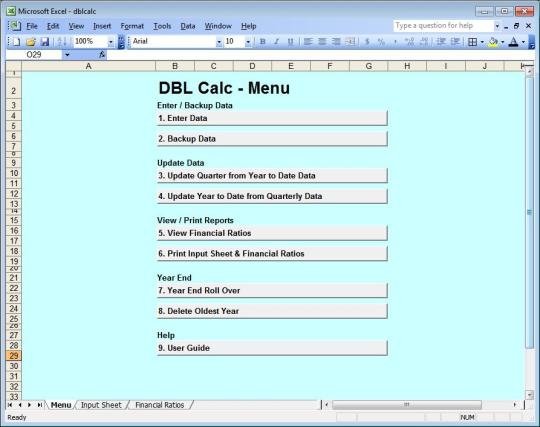This screenshot has width=540, height=427.
Task: Click '6. Print Input Sheet & Financial Ratios'
Action: coord(272,254)
